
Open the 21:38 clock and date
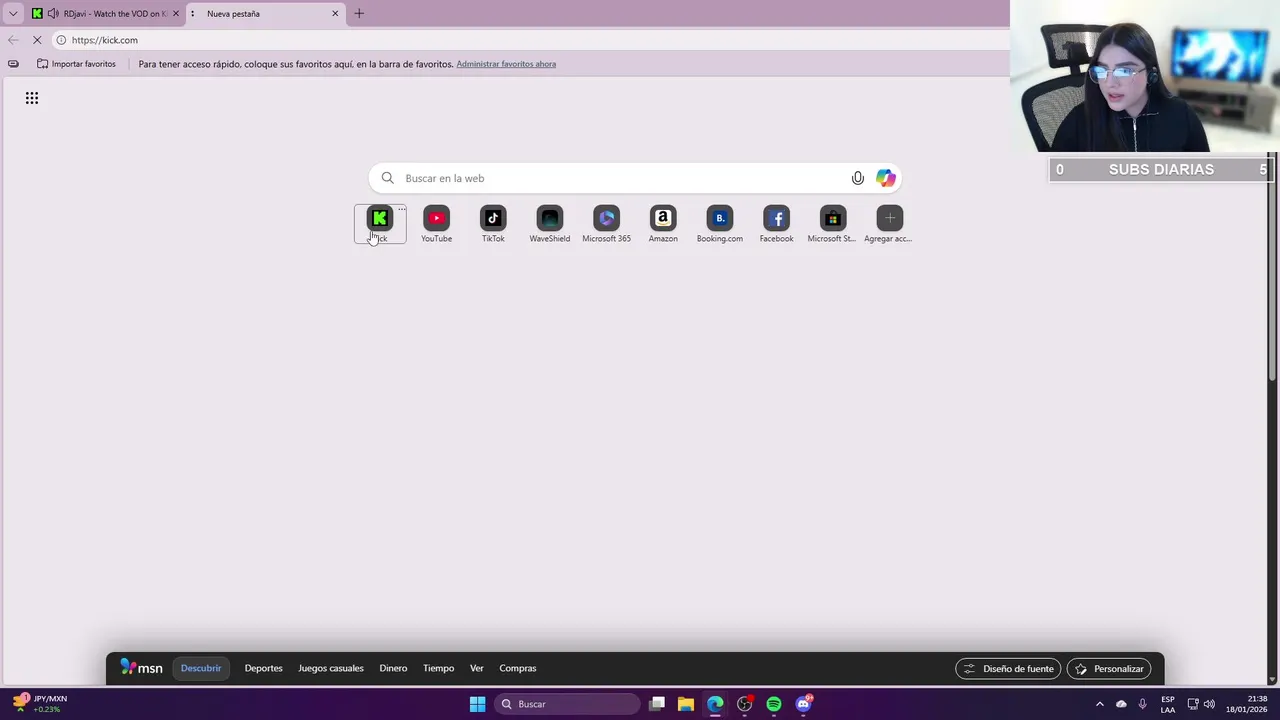pyautogui.click(x=1247, y=704)
